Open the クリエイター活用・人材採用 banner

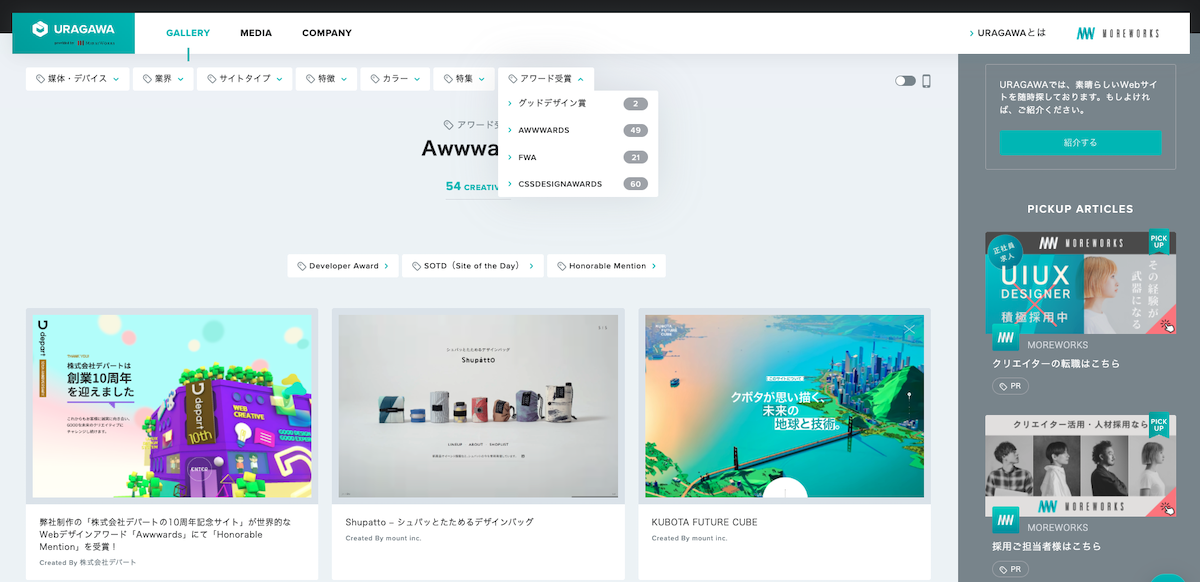coord(1080,466)
